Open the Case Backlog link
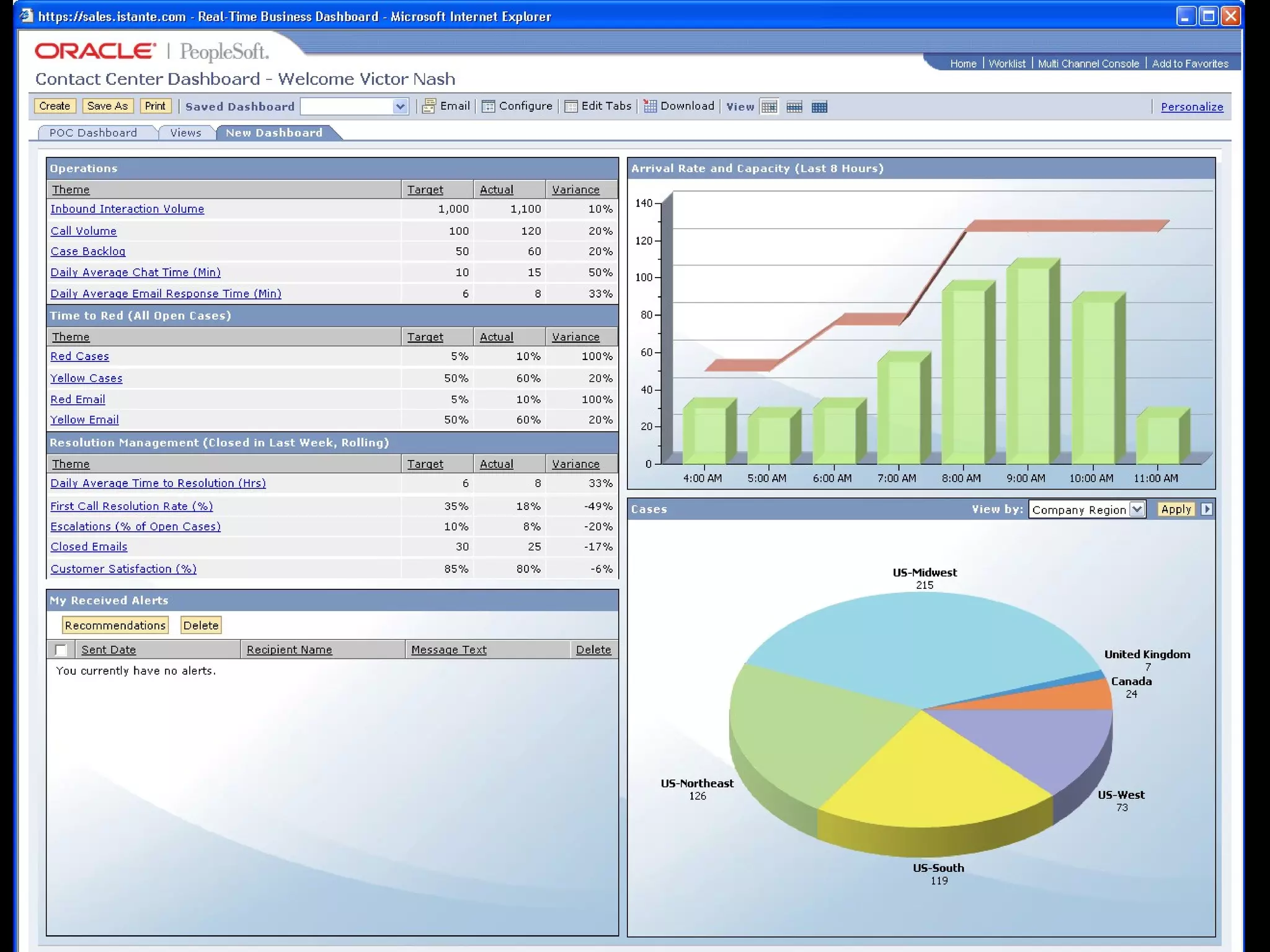The width and height of the screenshot is (1270, 952). point(87,251)
